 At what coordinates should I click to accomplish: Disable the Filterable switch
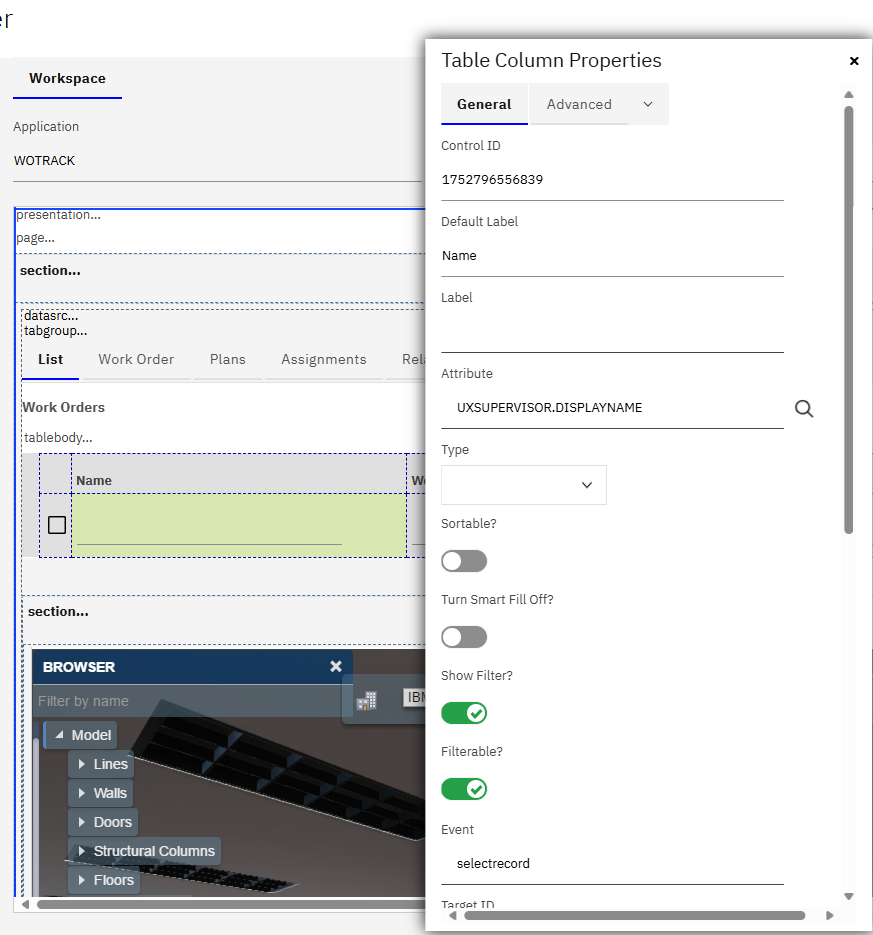pos(464,789)
